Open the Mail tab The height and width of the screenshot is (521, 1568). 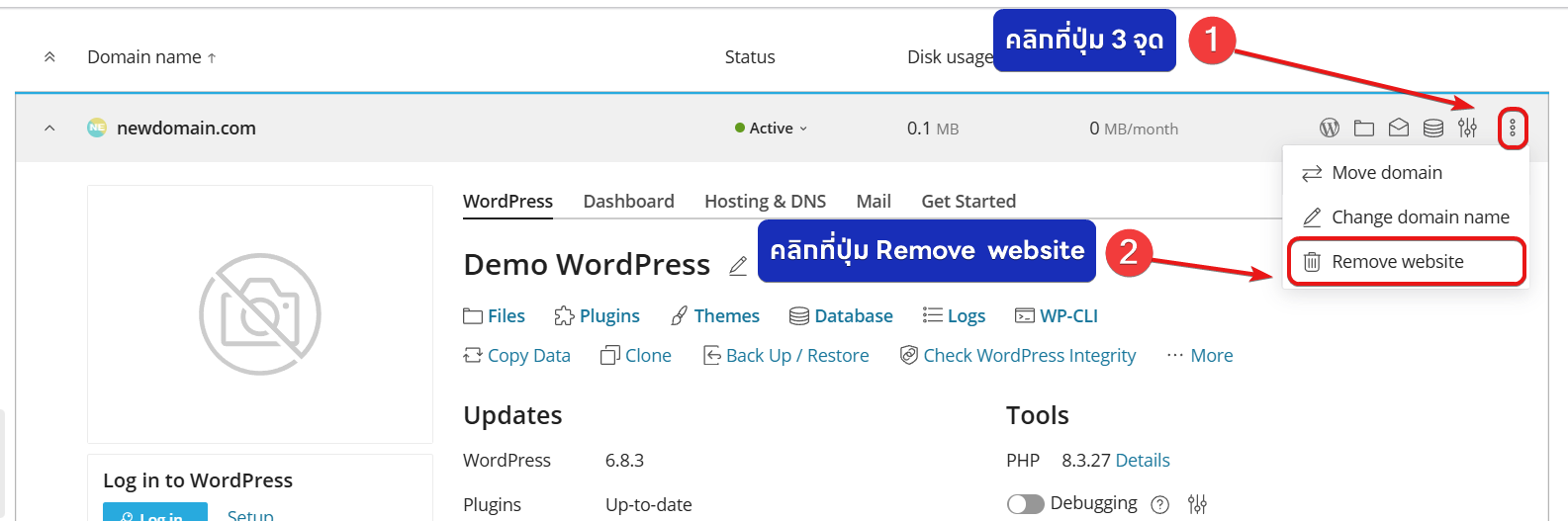coord(874,201)
